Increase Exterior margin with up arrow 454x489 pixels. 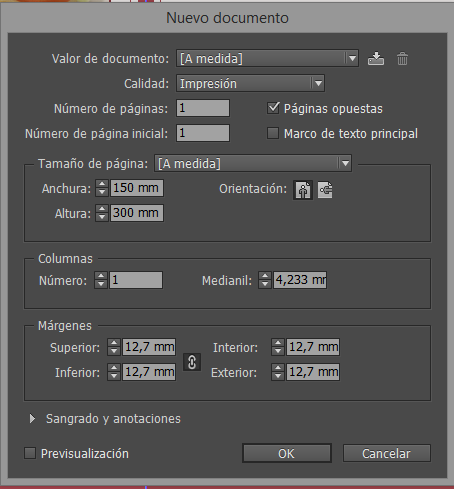pyautogui.click(x=278, y=368)
